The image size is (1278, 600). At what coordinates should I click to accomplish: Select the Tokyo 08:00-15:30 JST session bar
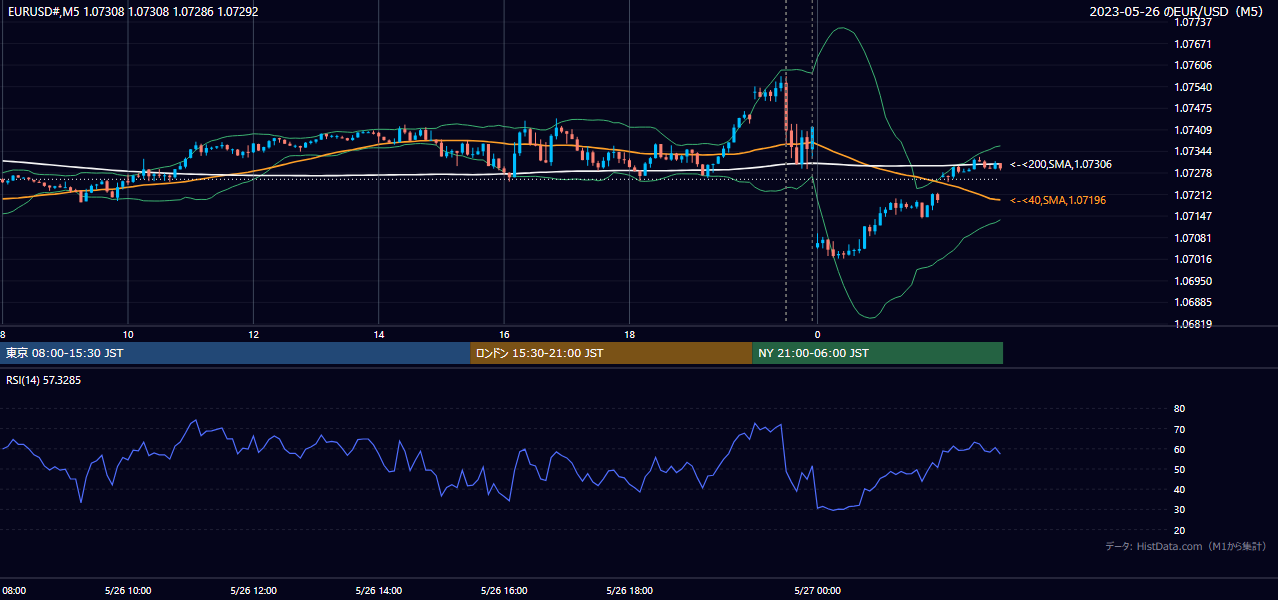[235, 353]
